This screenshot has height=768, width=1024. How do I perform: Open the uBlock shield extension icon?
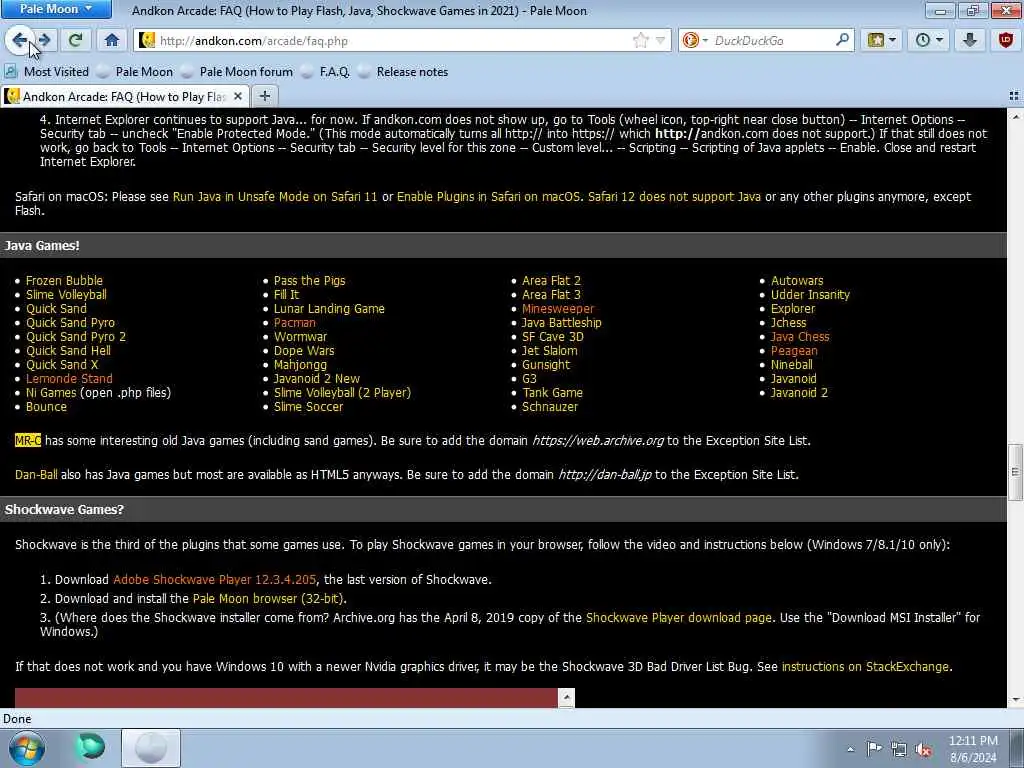(1006, 40)
